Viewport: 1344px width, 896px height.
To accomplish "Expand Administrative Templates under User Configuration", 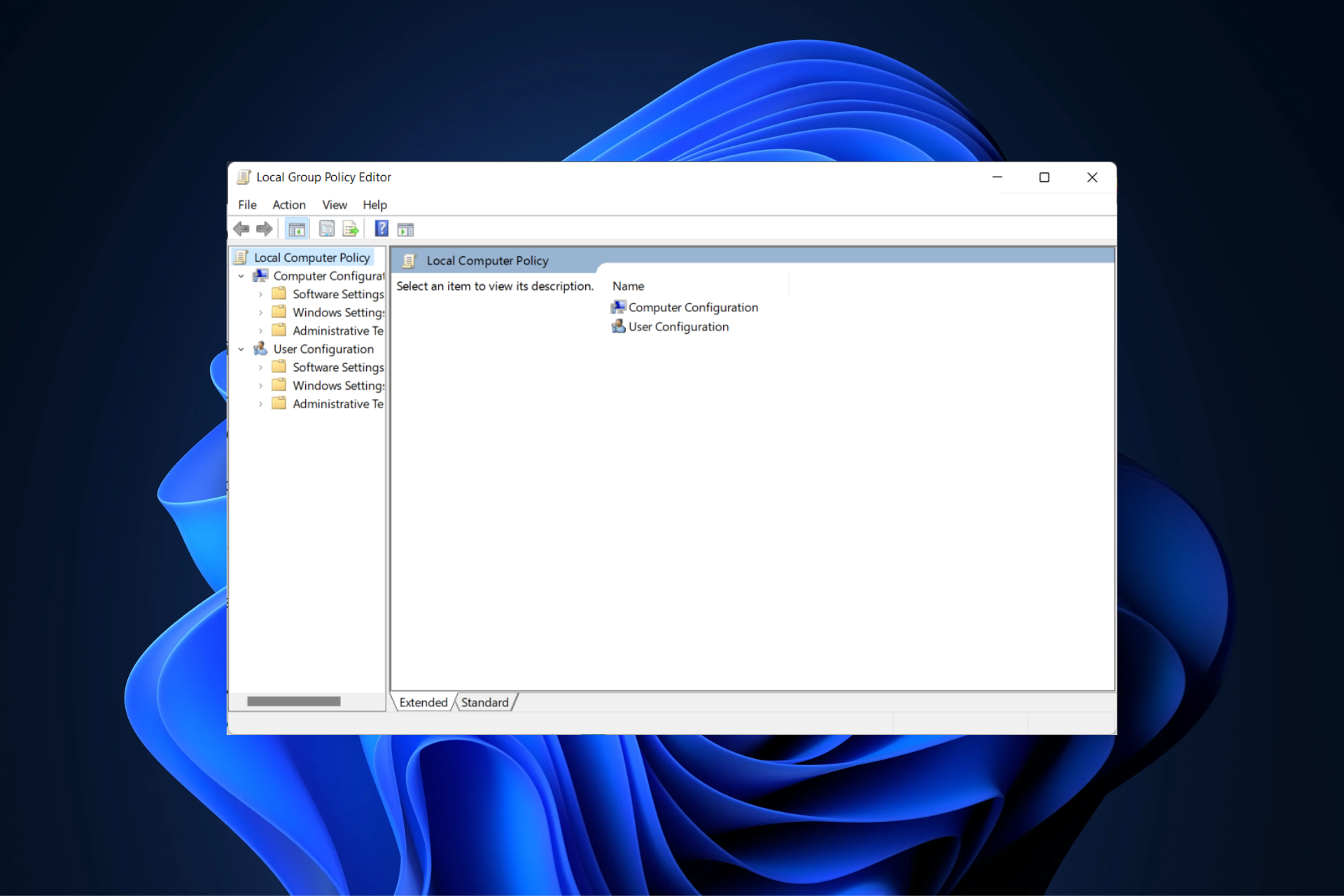I will coord(260,404).
